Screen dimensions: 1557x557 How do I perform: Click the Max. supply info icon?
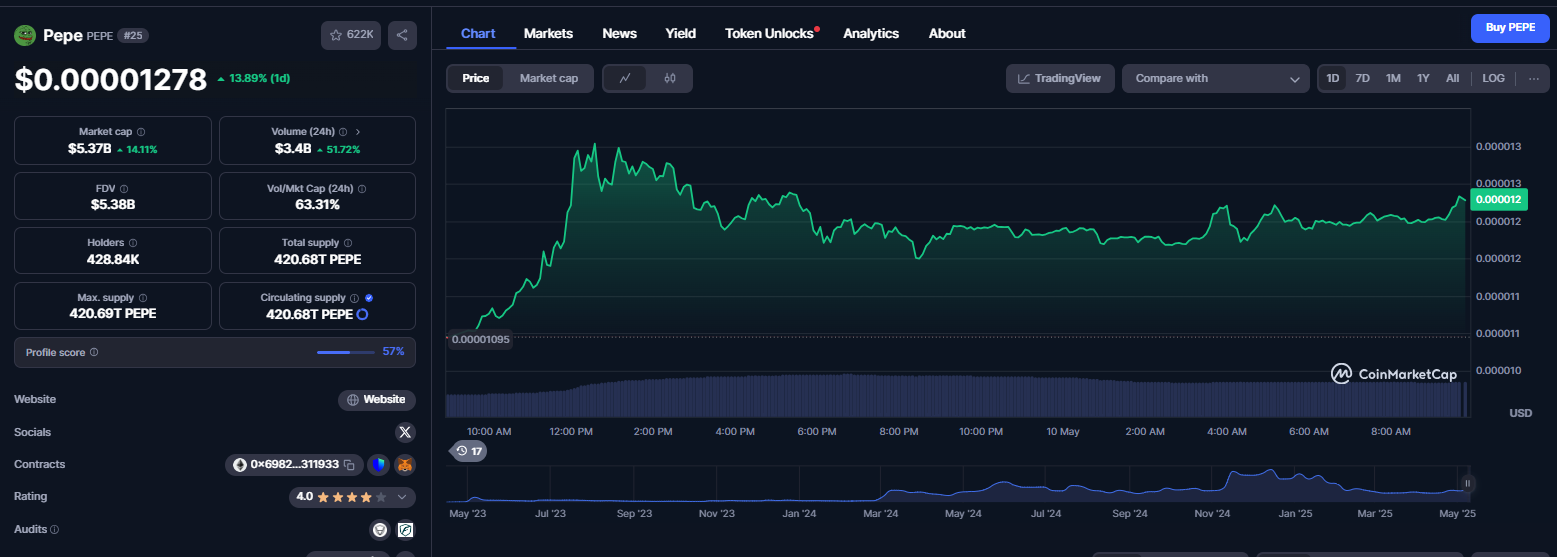coord(143,298)
